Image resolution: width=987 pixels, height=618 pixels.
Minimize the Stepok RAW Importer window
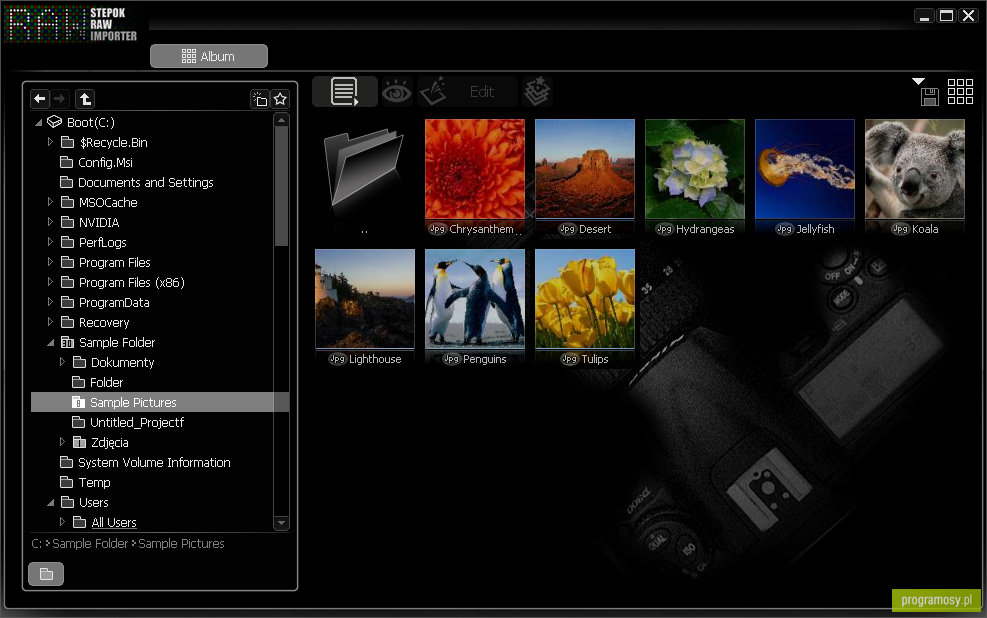coord(924,16)
